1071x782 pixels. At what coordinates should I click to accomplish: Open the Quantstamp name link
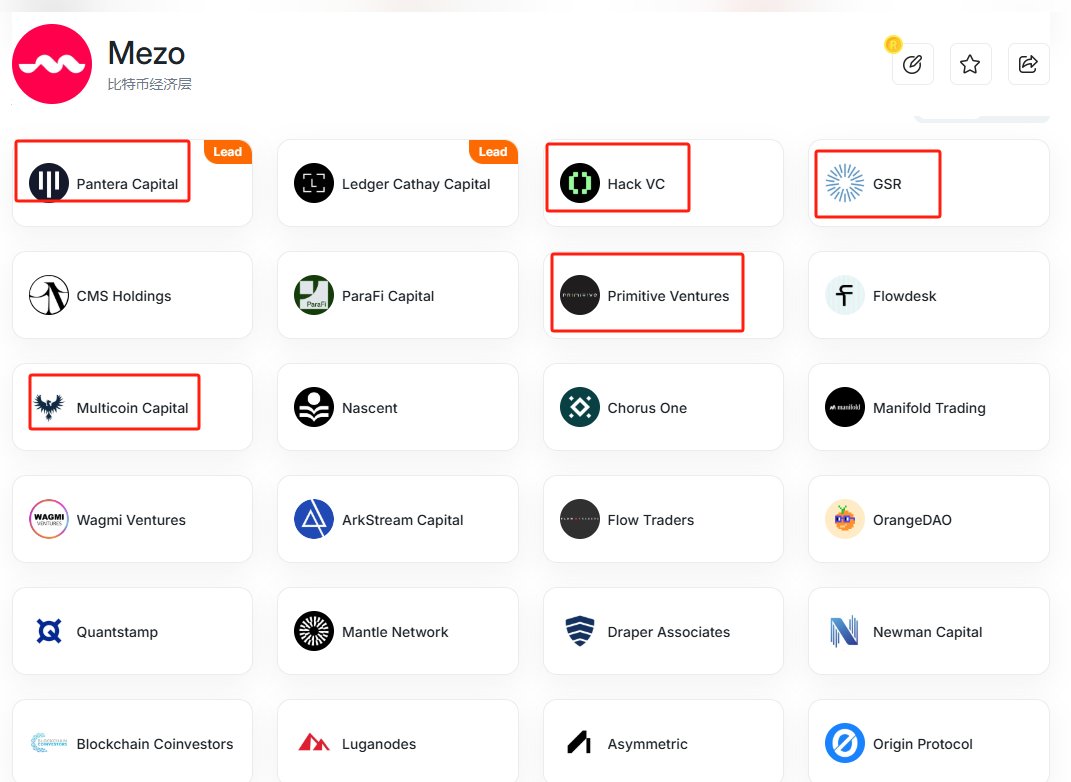coord(117,632)
